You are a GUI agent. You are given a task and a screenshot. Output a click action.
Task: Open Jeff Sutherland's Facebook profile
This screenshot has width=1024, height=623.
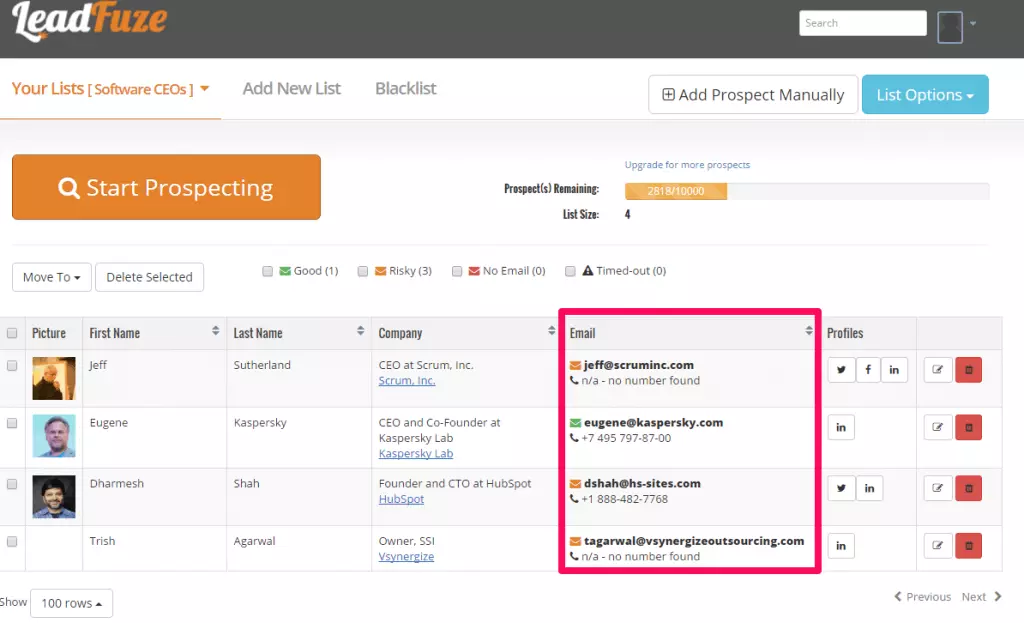coord(868,370)
